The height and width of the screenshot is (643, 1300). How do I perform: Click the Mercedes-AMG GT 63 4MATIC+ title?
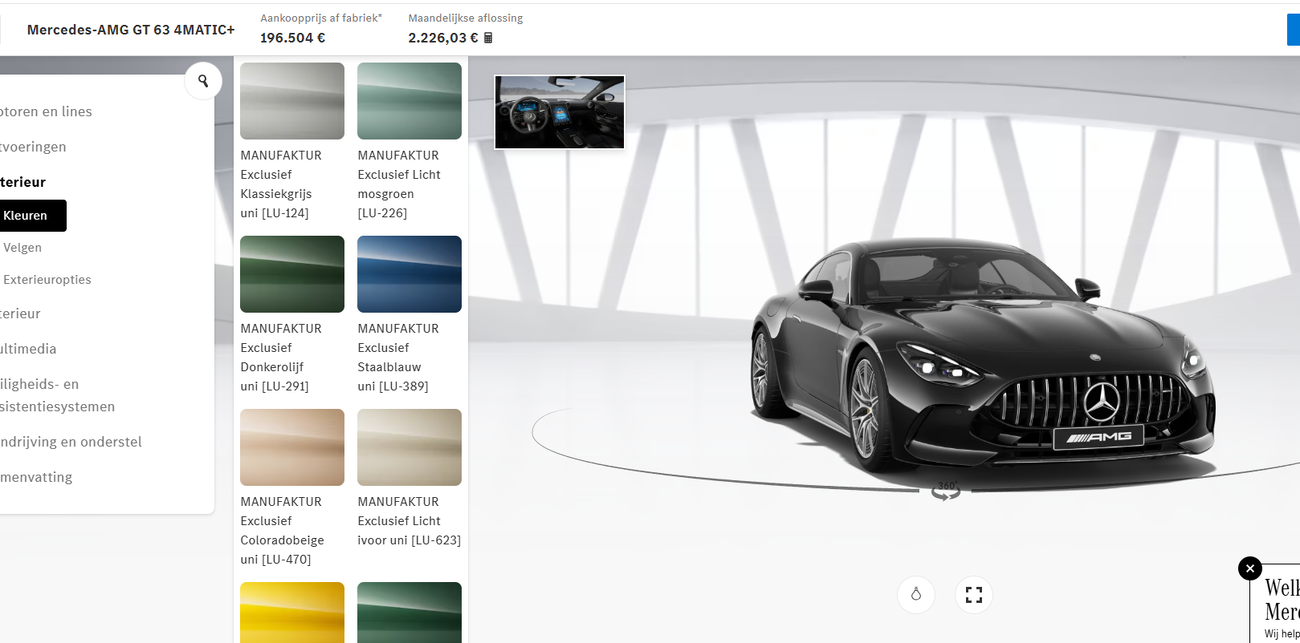(131, 30)
